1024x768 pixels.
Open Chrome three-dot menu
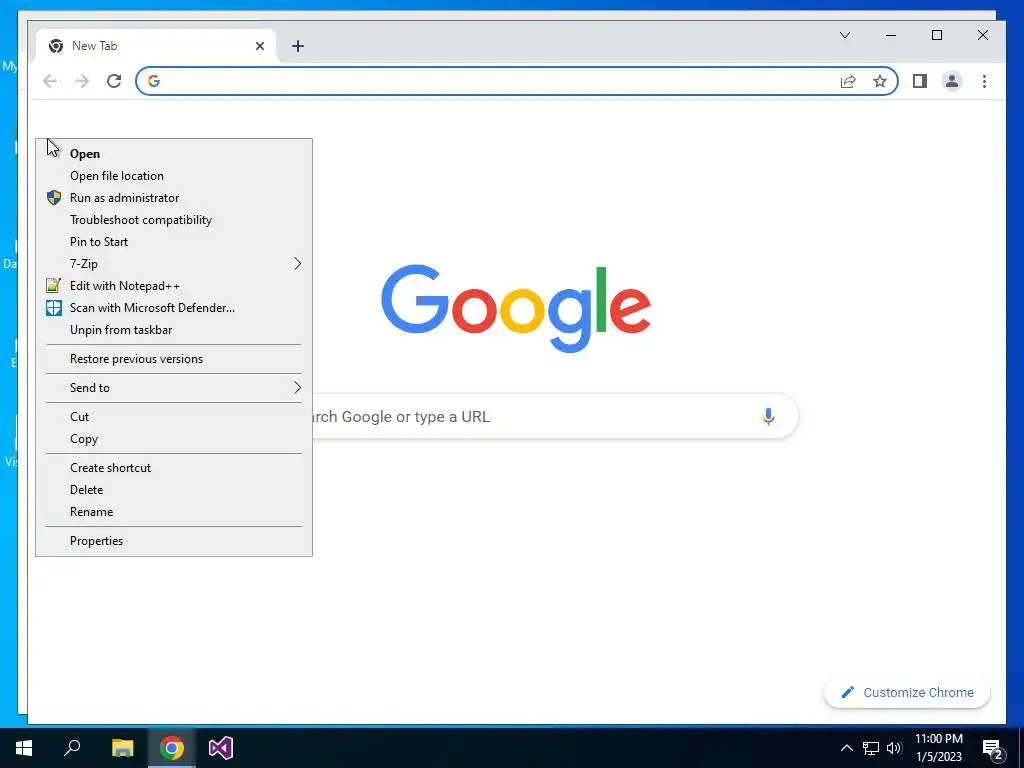(x=984, y=81)
